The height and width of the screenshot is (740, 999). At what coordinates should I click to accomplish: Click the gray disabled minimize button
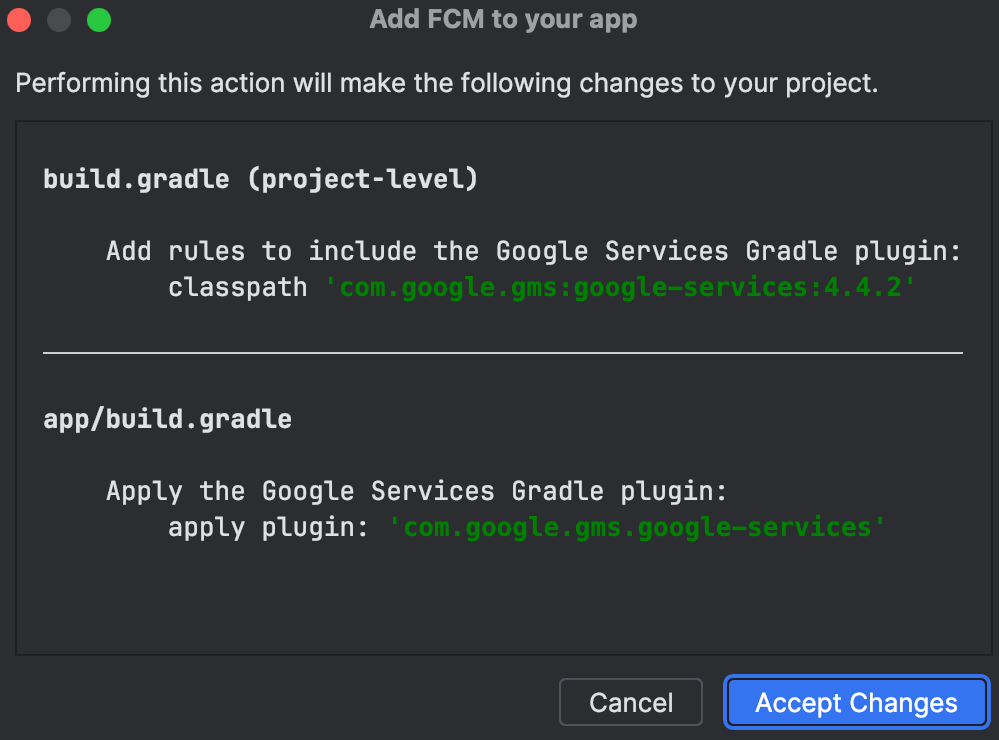tap(59, 20)
